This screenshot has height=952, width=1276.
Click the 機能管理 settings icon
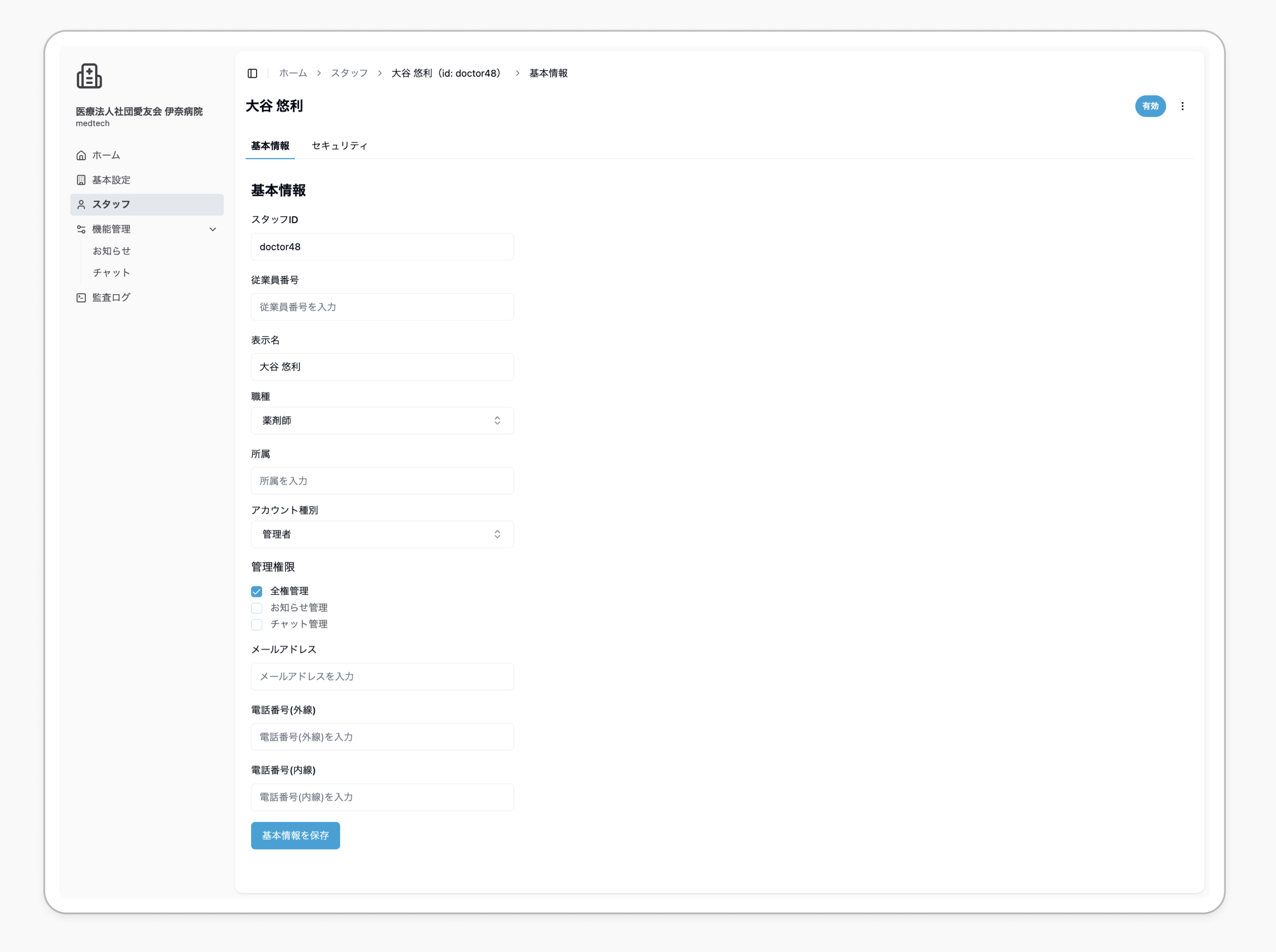pos(81,229)
